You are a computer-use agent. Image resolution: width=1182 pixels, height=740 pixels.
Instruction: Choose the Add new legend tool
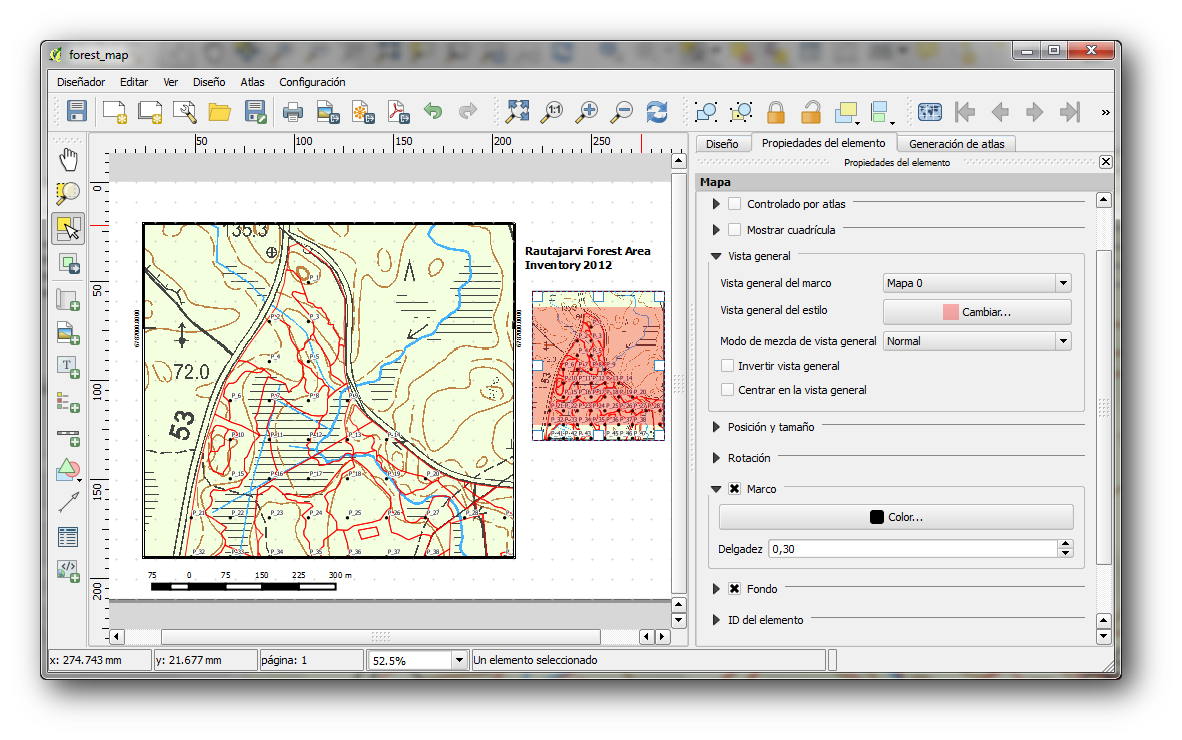[68, 402]
